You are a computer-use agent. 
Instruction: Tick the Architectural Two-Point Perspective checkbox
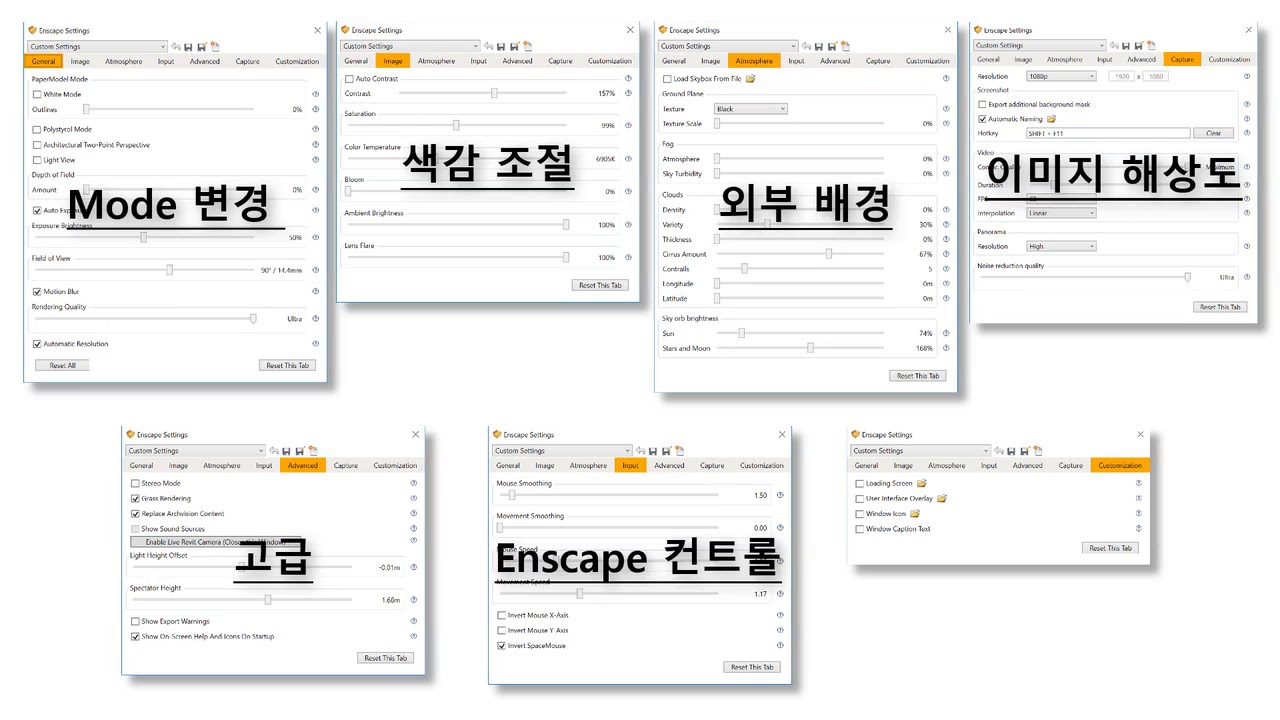[x=37, y=144]
